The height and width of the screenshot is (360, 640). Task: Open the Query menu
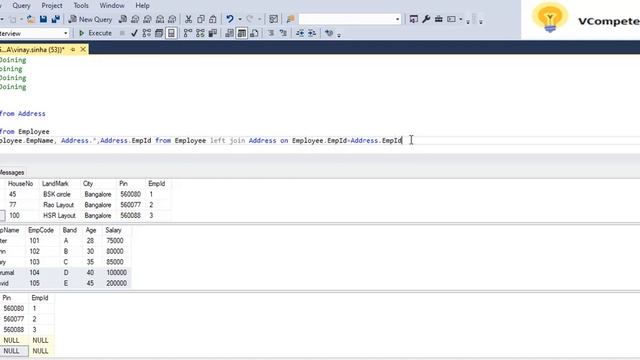pos(21,6)
